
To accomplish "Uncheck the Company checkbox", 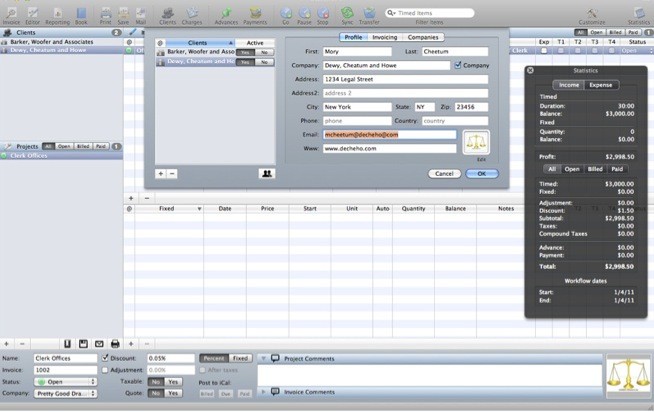I will 458,65.
